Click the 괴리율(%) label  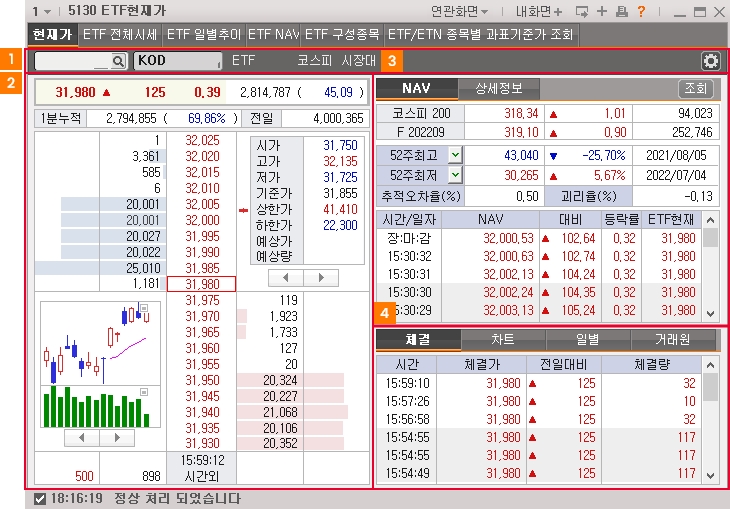[588, 196]
